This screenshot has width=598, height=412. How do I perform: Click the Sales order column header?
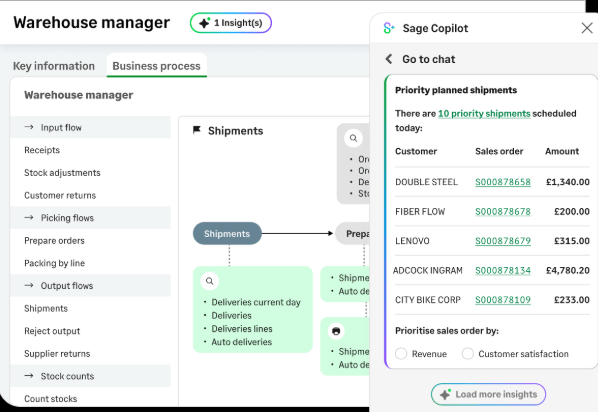tap(499, 151)
